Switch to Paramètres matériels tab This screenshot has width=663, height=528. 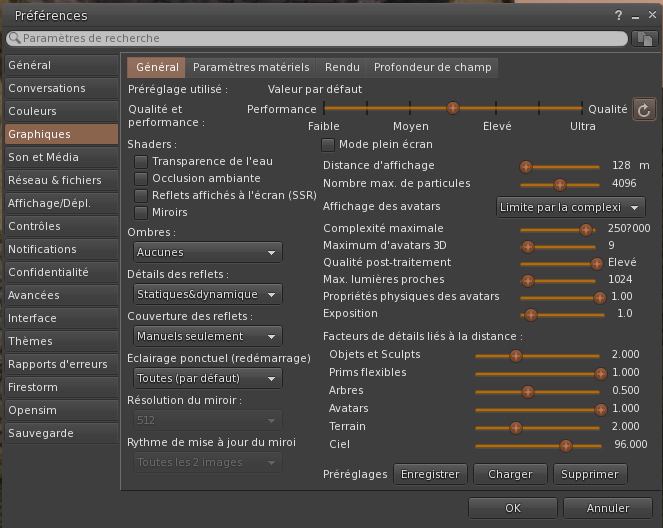tap(251, 68)
